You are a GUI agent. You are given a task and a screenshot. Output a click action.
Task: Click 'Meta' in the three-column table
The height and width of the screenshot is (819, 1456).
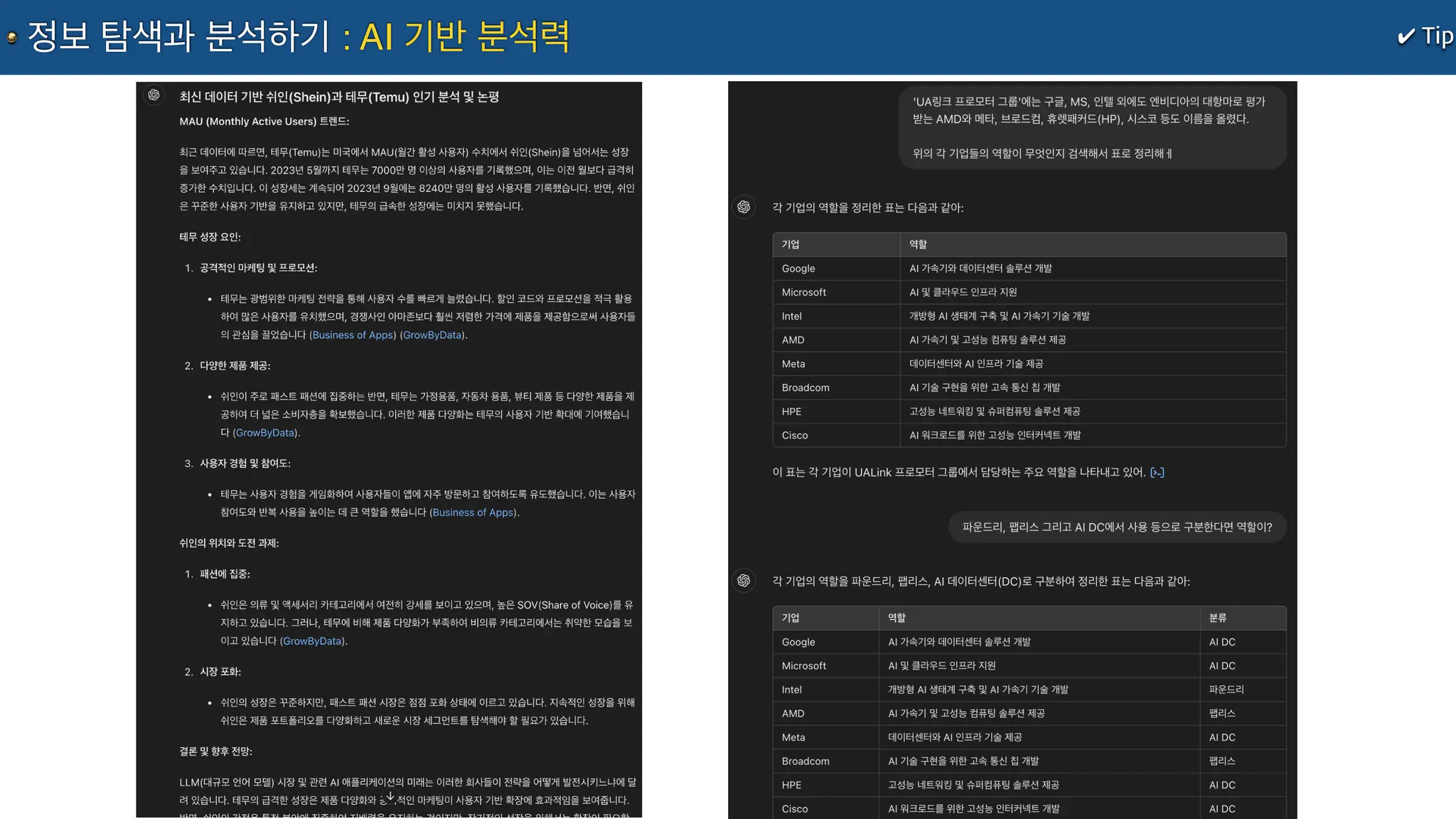pyautogui.click(x=793, y=737)
